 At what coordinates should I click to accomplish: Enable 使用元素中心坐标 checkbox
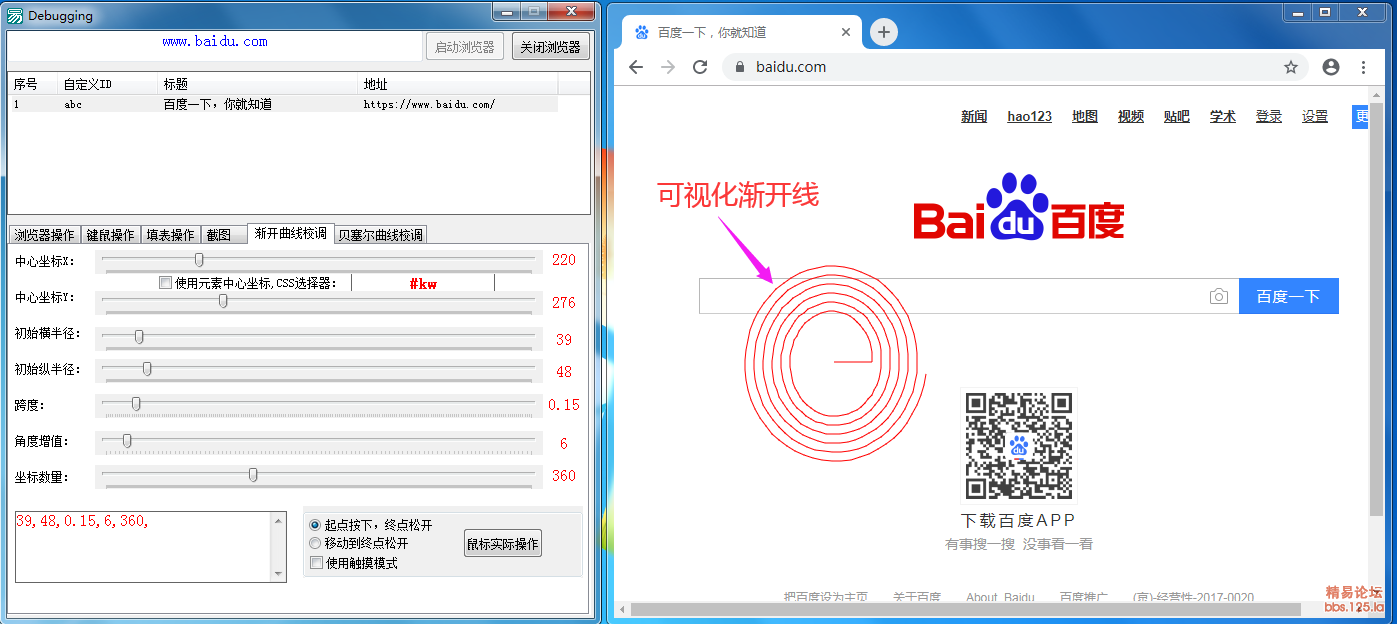(x=165, y=283)
